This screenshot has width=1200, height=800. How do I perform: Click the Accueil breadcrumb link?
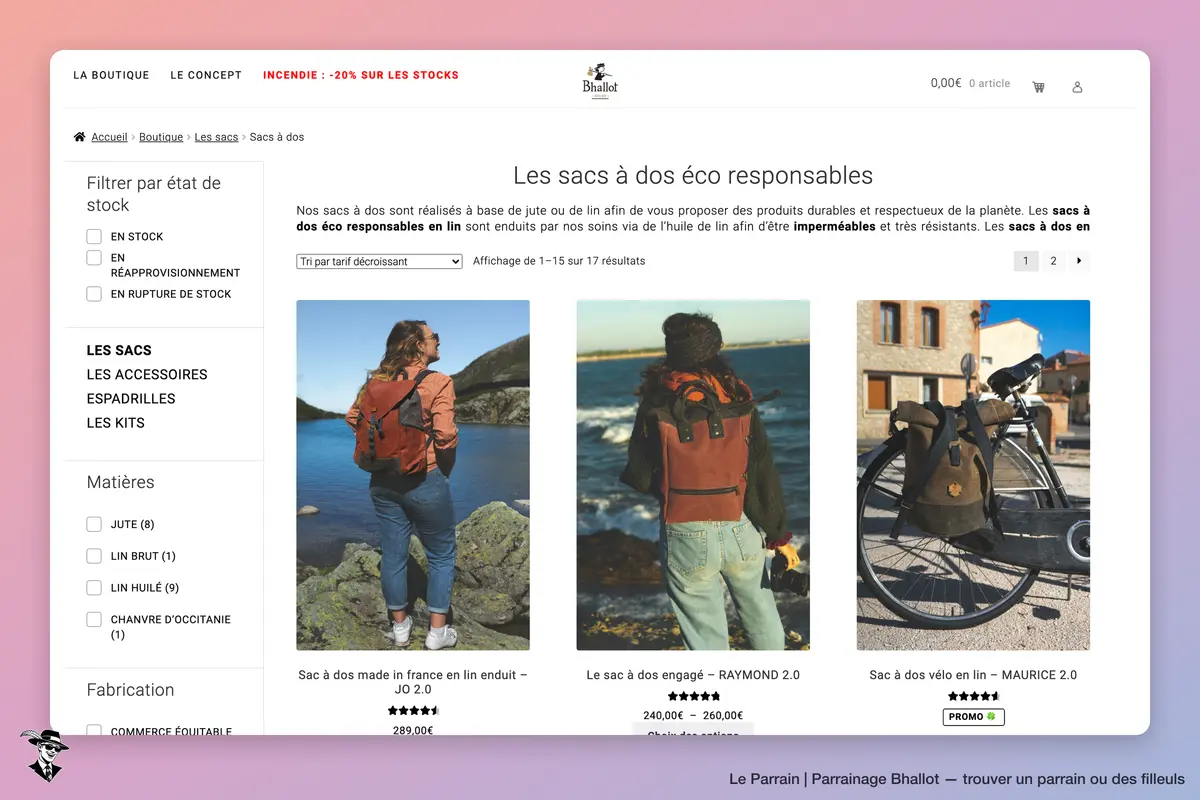[x=109, y=137]
